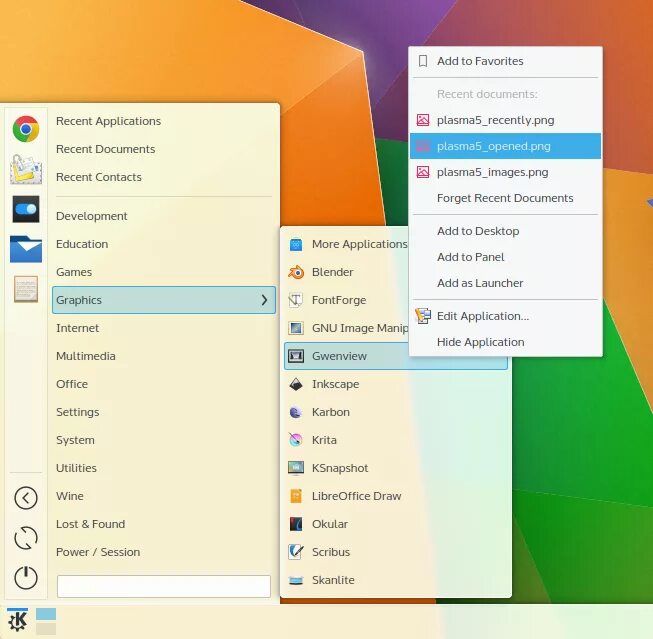Launch Krita via its icon

(x=296, y=440)
